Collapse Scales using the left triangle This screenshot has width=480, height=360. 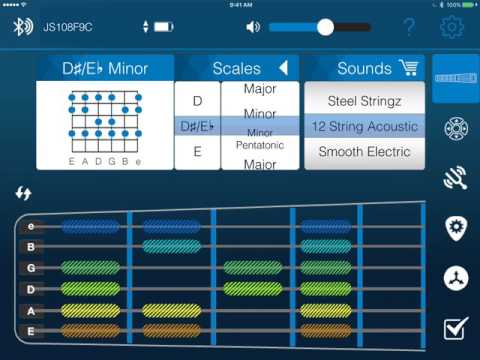point(284,68)
